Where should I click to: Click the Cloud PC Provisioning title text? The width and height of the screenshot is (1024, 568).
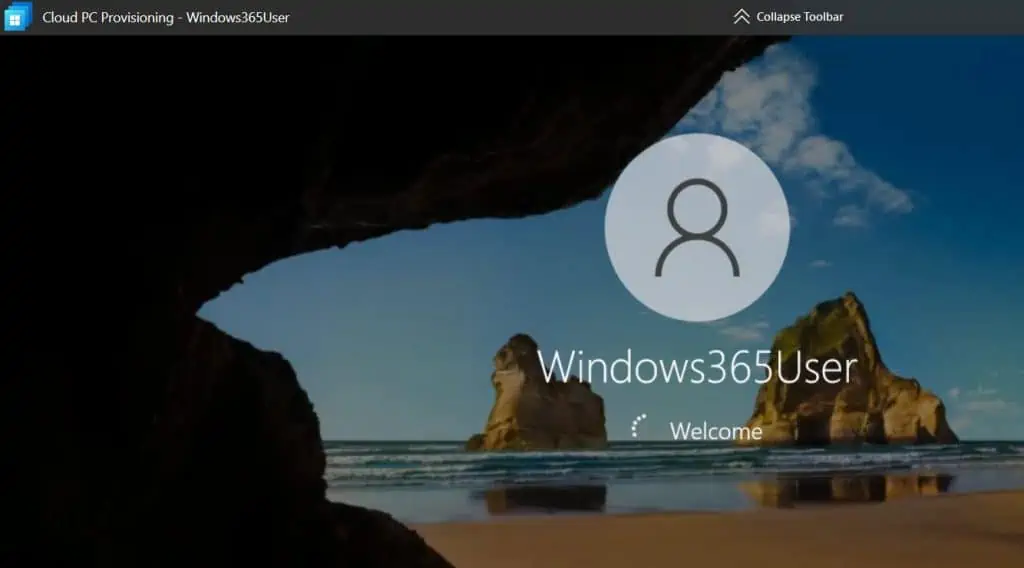166,18
